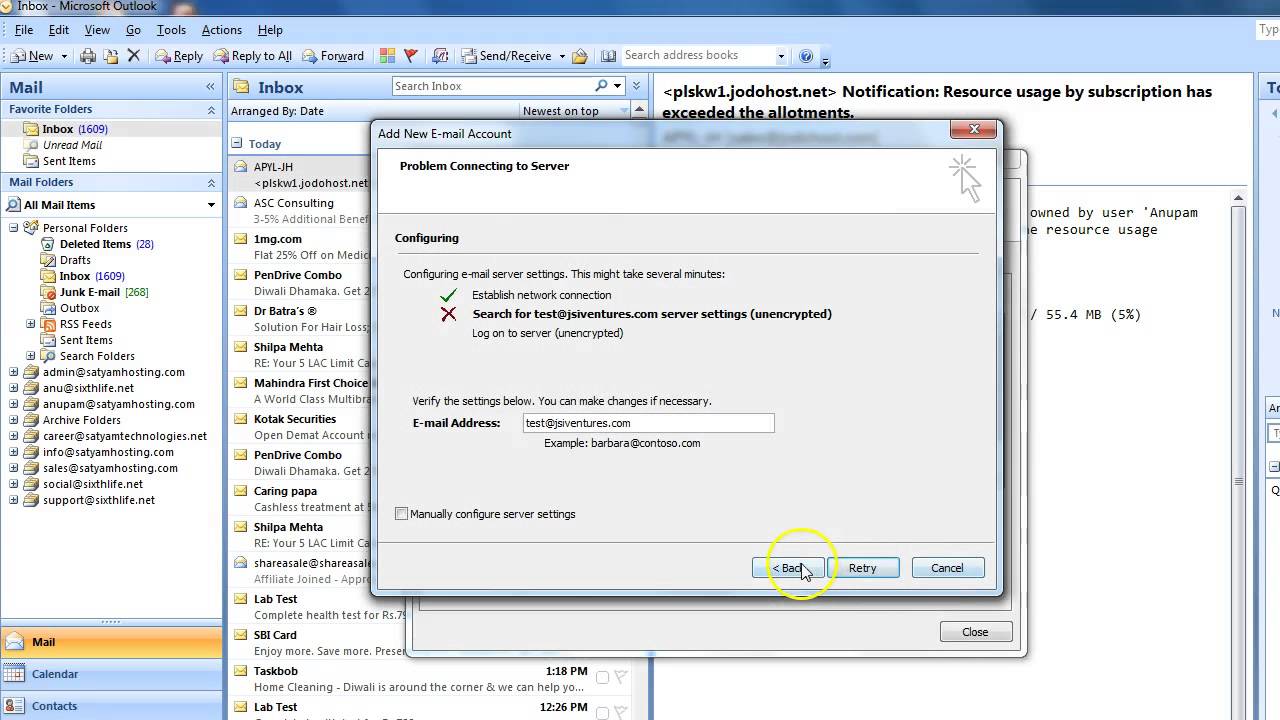Screen dimensions: 1280x720
Task: Open the Mahindra First Choice message
Action: 300,391
